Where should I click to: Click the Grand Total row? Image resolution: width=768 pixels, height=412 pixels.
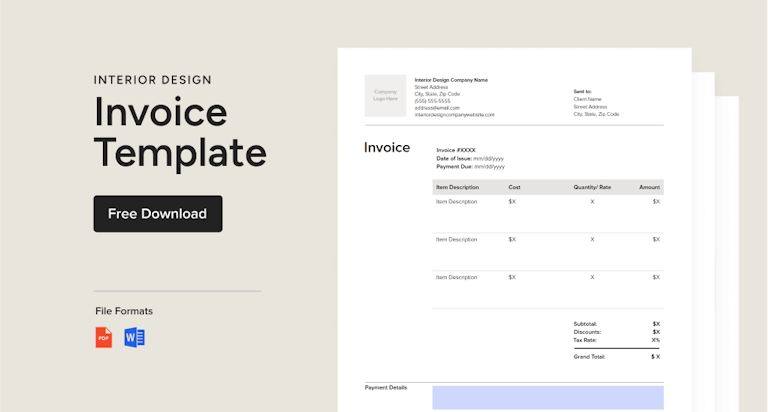[x=616, y=356]
